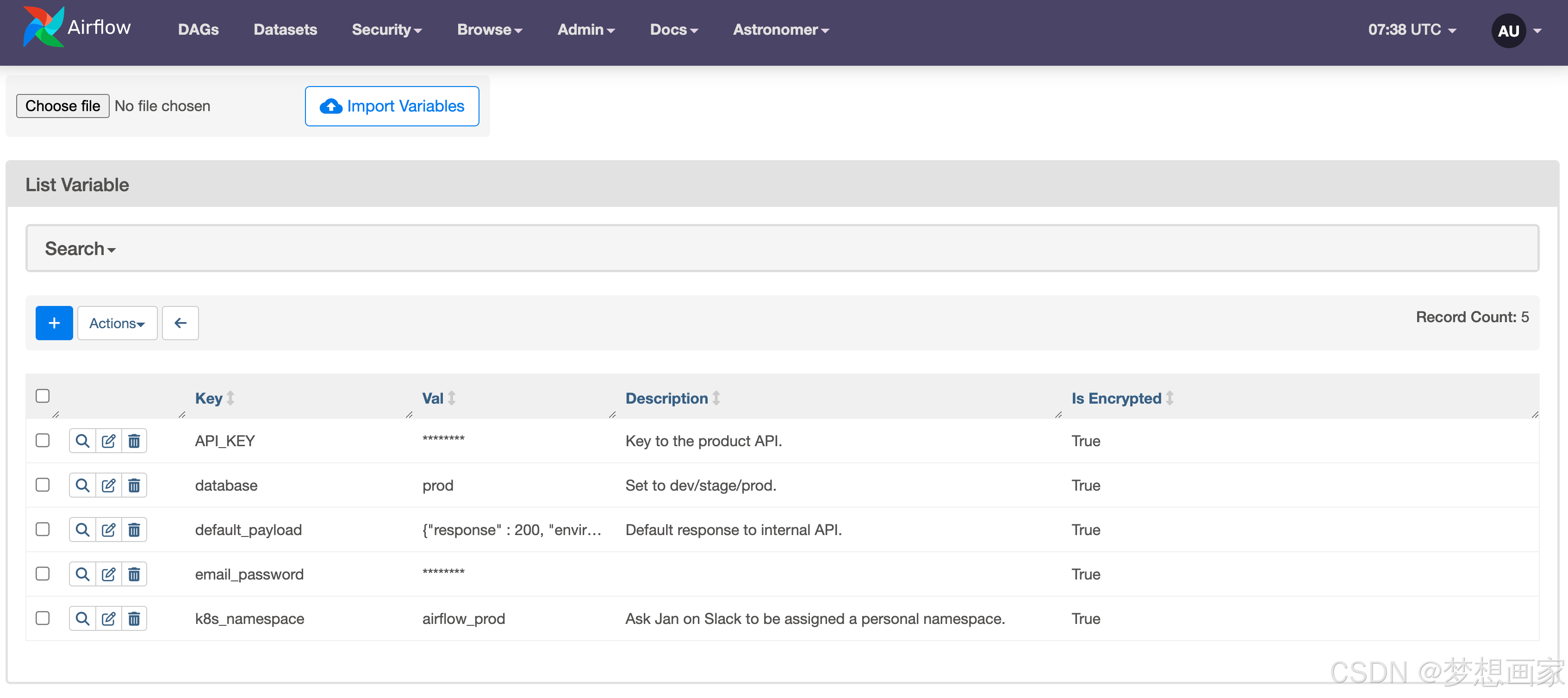Viewport: 1568px width, 698px height.
Task: Open the Actions dropdown
Action: coord(117,323)
